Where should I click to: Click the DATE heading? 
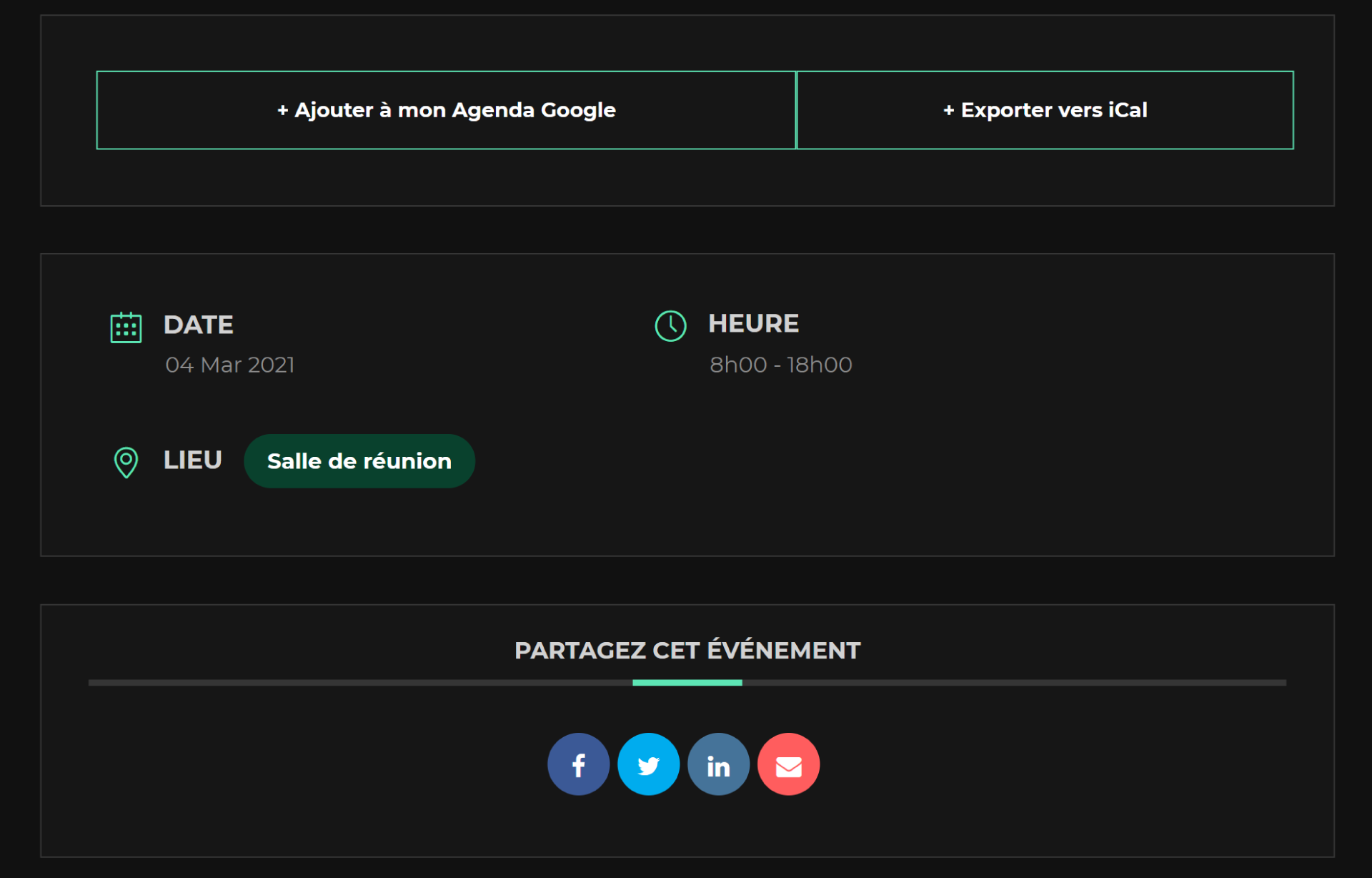point(198,325)
